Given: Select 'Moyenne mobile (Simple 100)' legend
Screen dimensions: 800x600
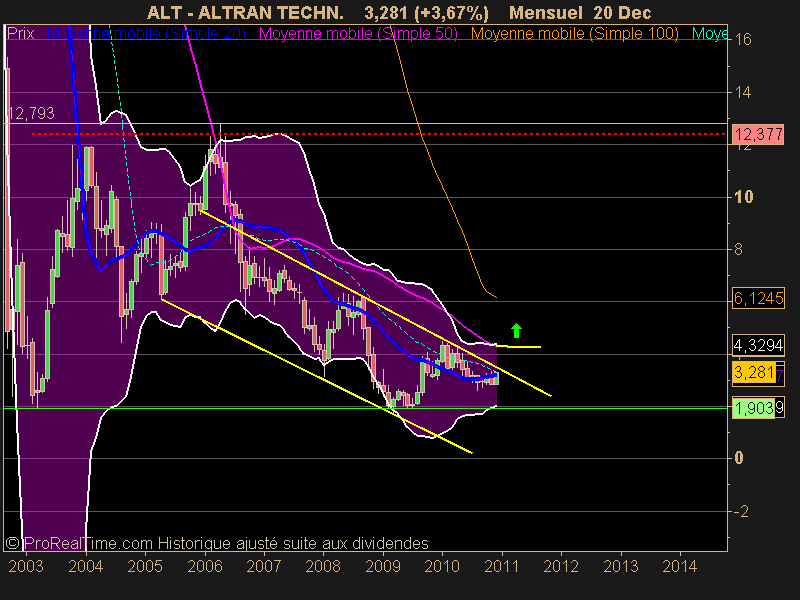Looking at the screenshot, I should pos(574,34).
